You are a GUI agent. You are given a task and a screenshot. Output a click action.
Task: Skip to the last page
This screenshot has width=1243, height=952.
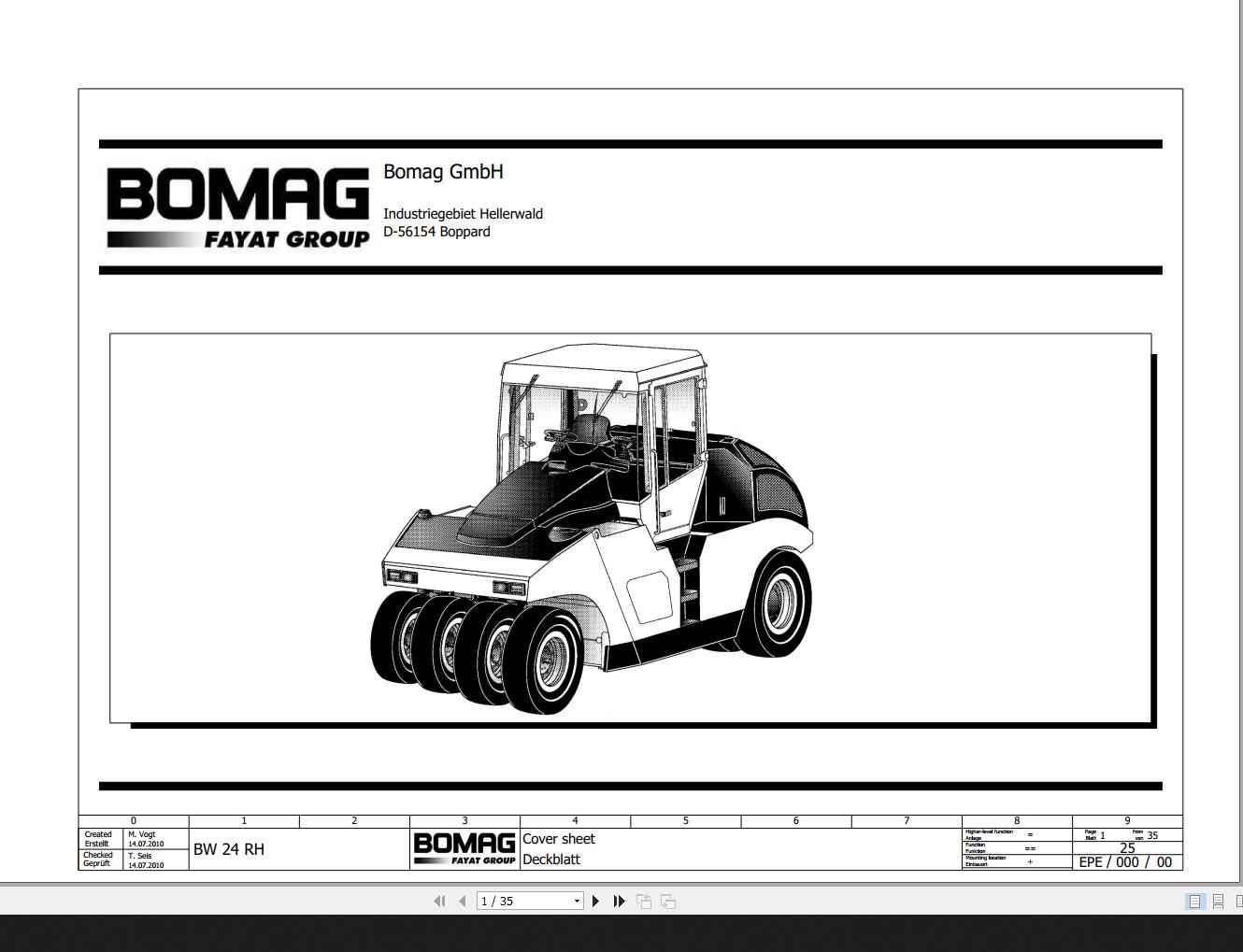pos(620,901)
